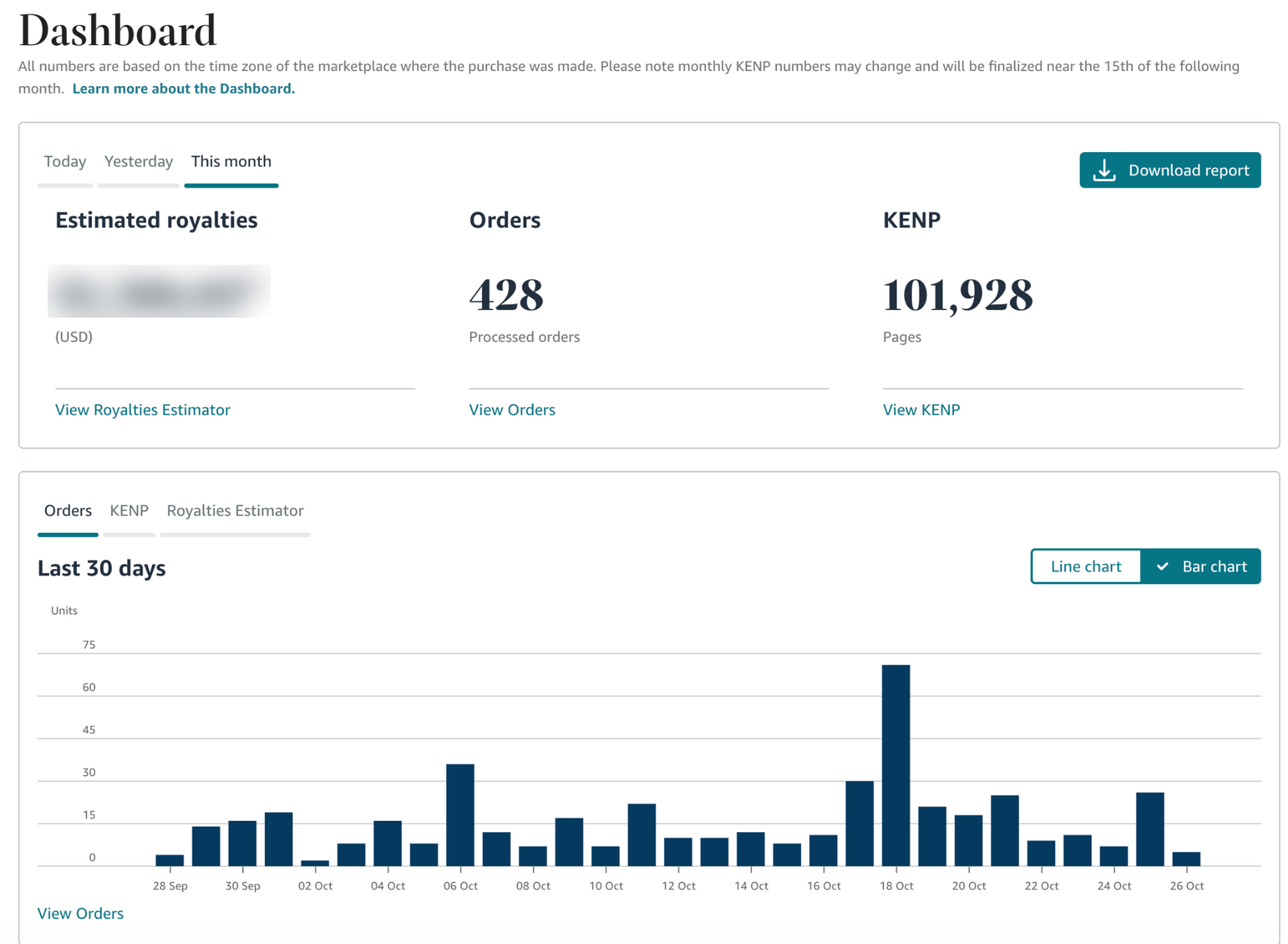Viewport: 1288px width, 944px height.
Task: Switch to the KENP chart tab
Action: coord(129,510)
